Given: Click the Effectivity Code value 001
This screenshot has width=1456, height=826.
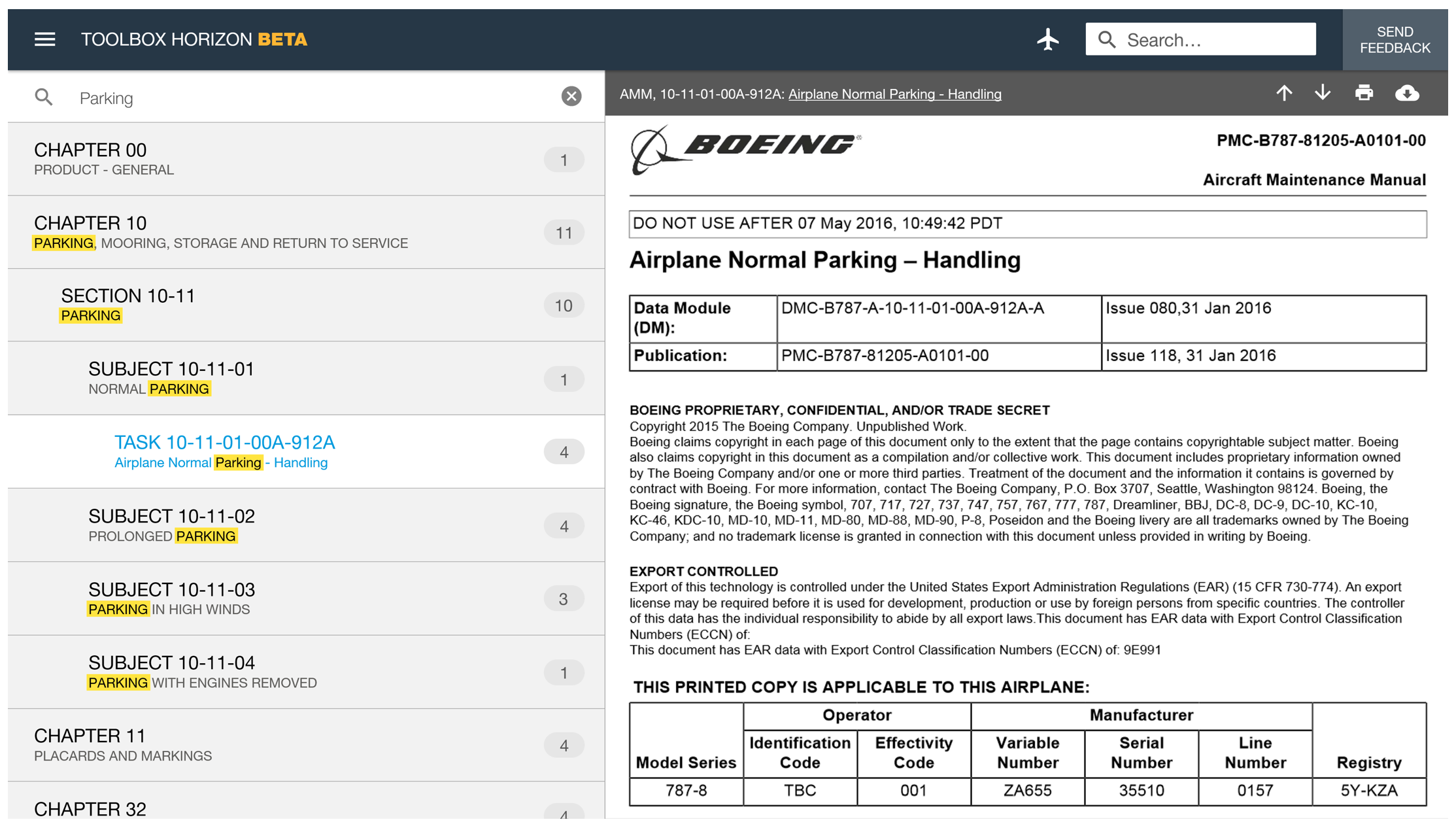Looking at the screenshot, I should tap(913, 791).
